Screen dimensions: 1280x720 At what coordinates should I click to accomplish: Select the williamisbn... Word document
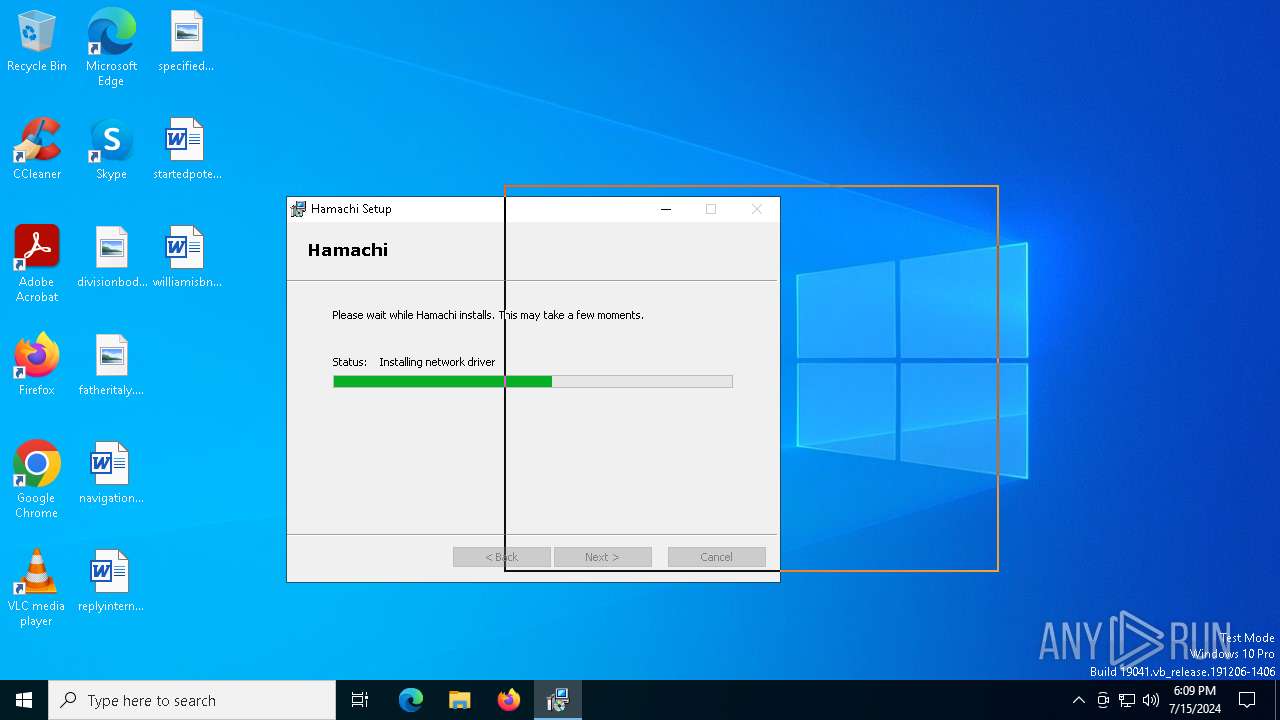click(186, 257)
